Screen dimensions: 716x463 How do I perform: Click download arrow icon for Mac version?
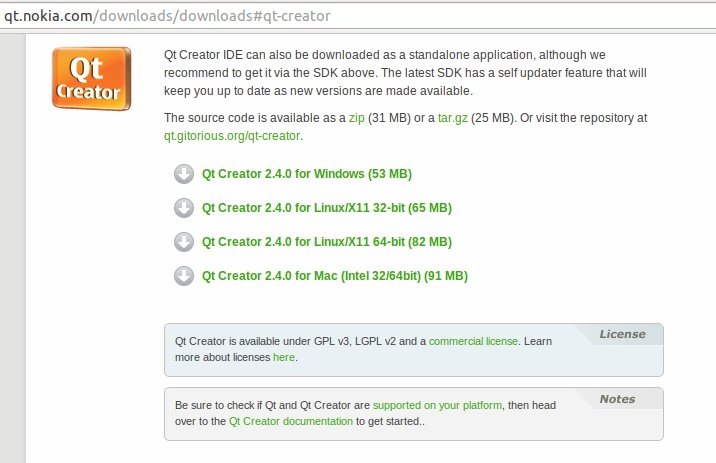(183, 276)
